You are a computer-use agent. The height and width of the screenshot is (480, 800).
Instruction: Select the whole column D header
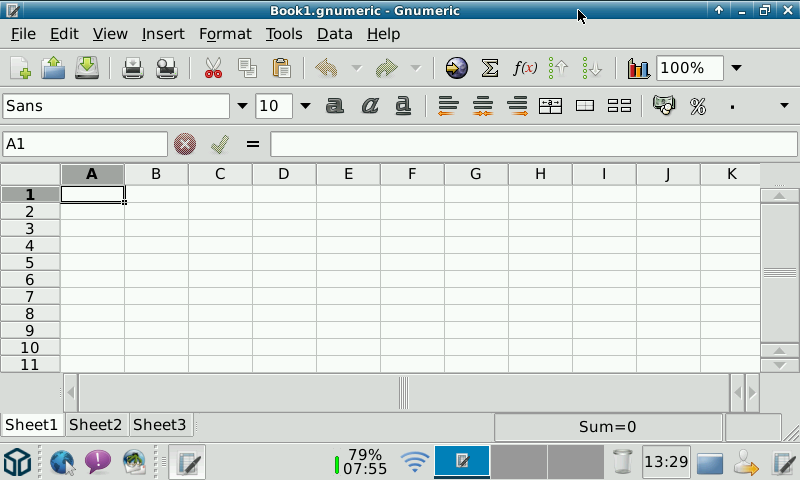tap(284, 174)
